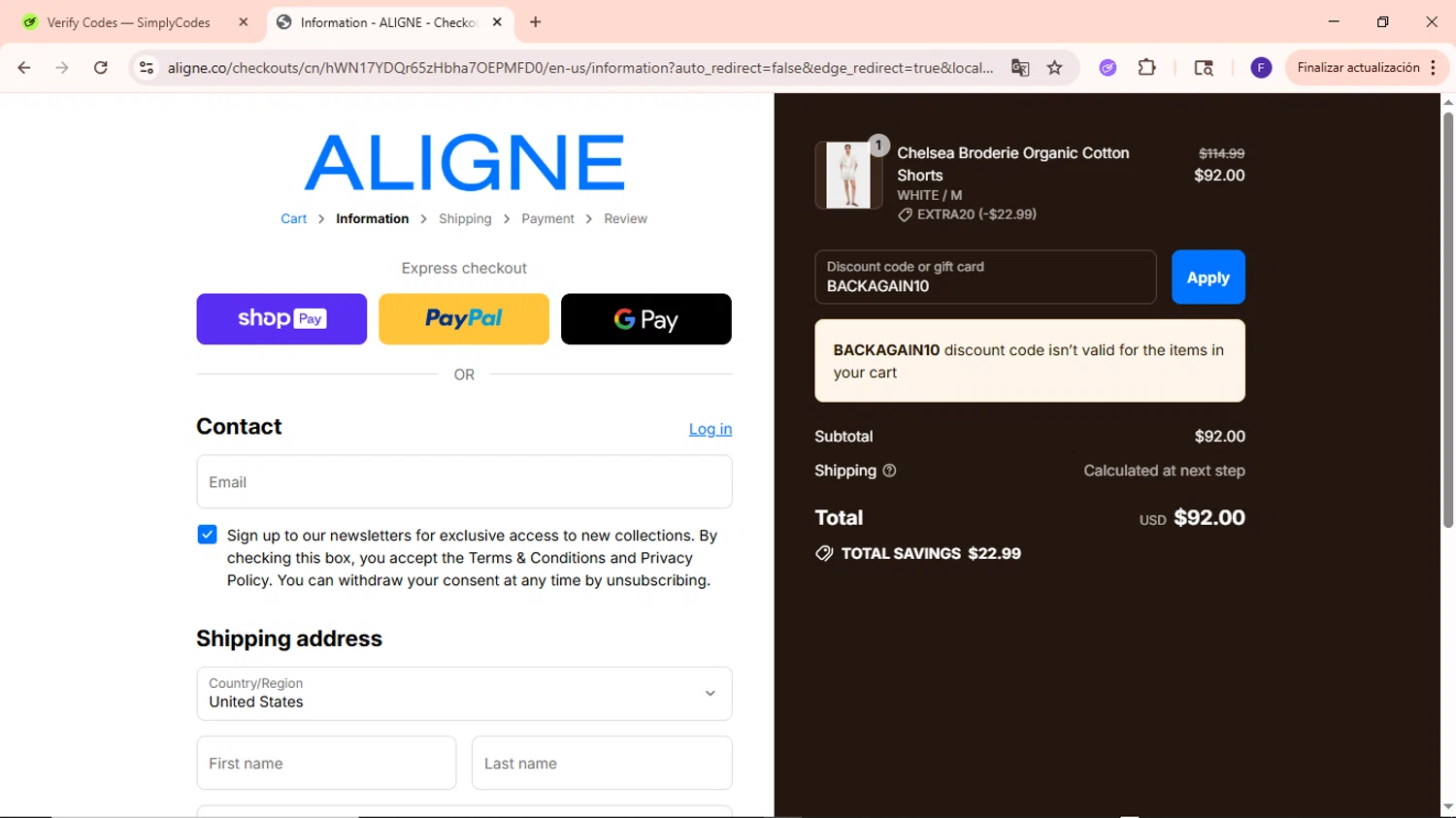Click the BACKAGAIN10 invalid code message

tap(1030, 361)
